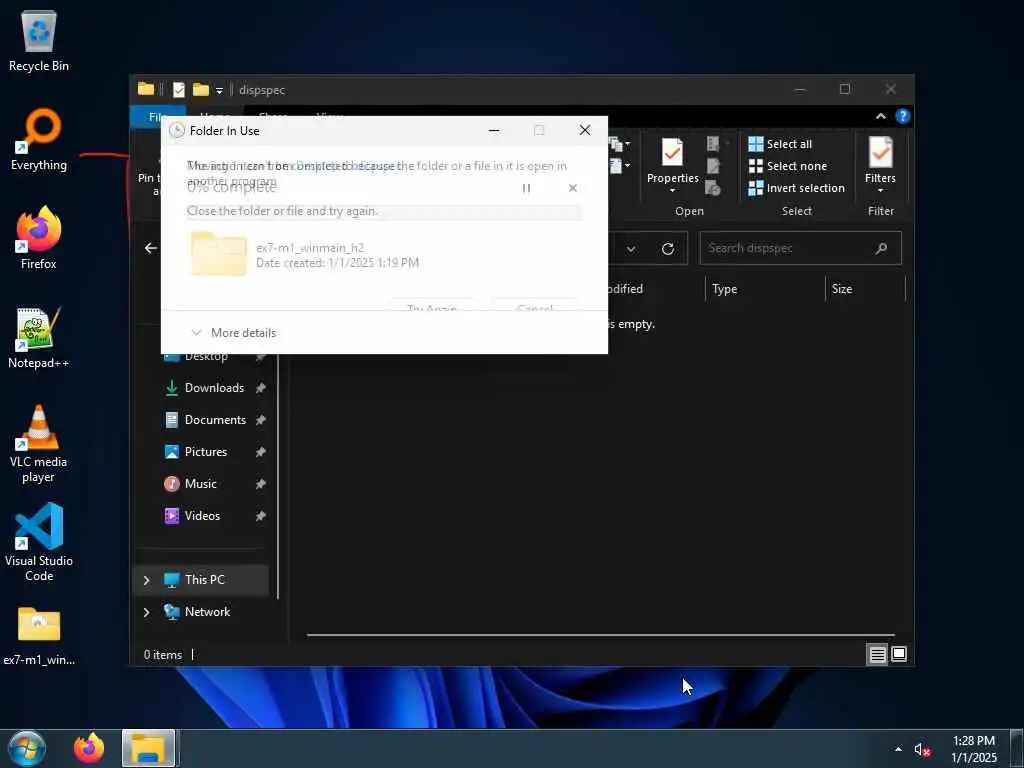Open Pictures in the navigation pane

point(206,452)
